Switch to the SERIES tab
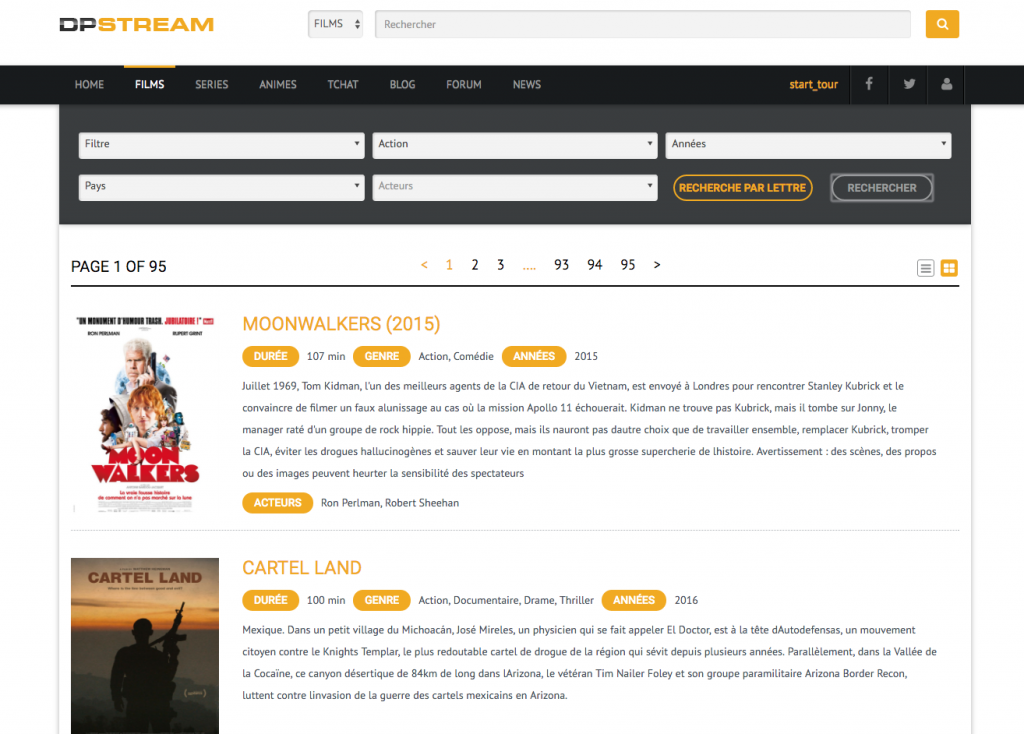This screenshot has width=1024, height=734. pos(211,85)
